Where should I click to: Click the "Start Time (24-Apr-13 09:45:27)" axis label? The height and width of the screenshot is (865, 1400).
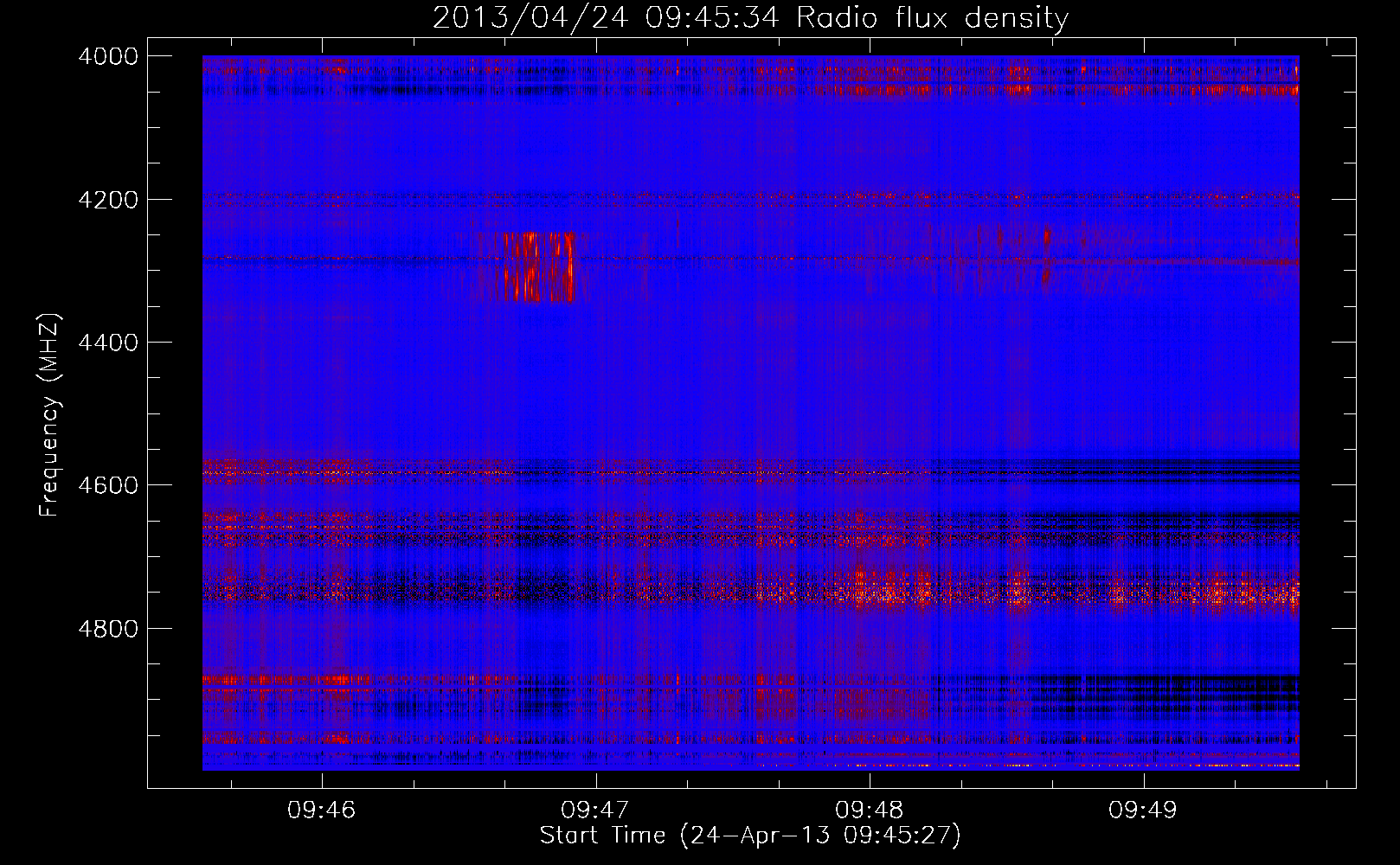click(750, 836)
